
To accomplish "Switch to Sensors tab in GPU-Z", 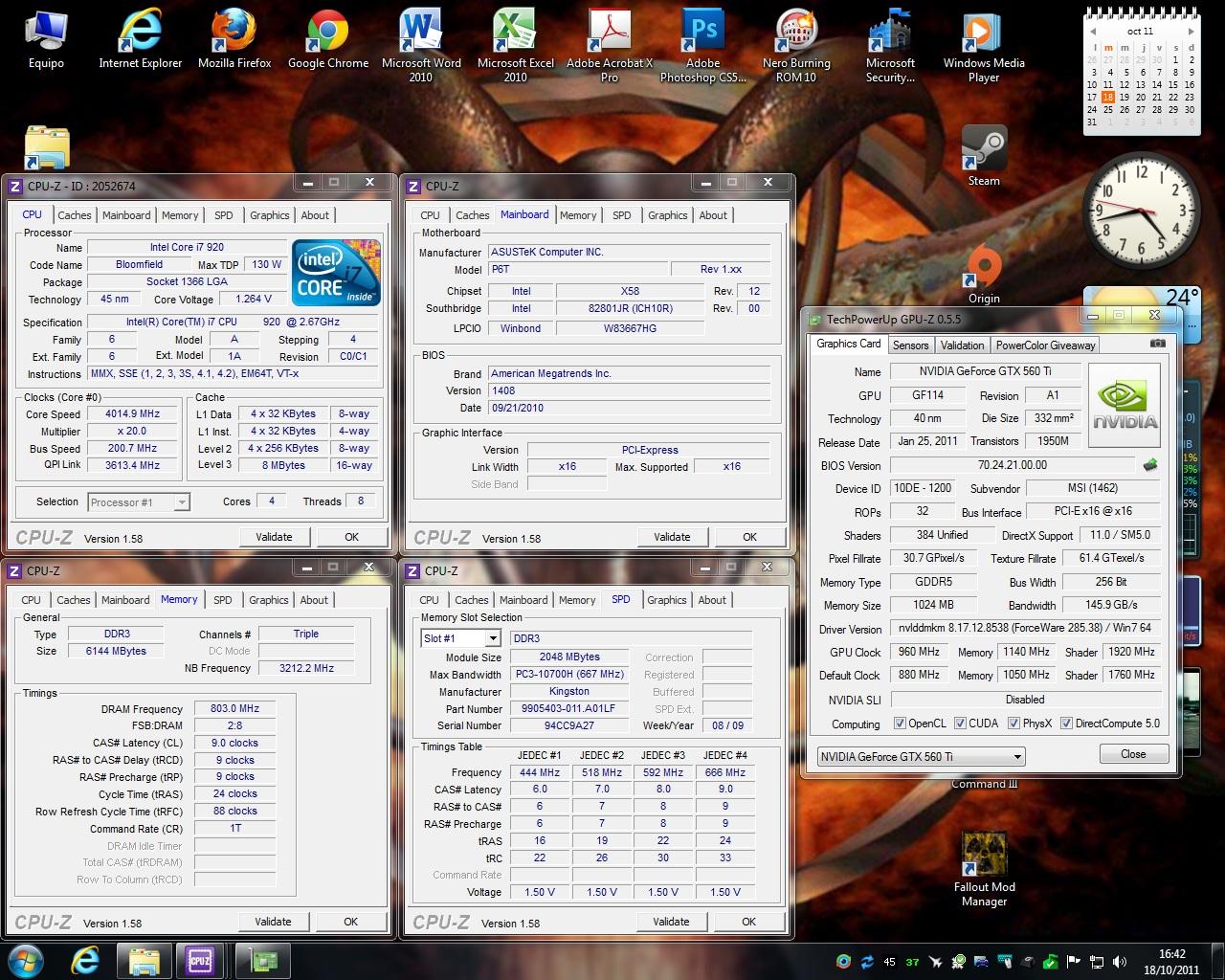I will [910, 345].
